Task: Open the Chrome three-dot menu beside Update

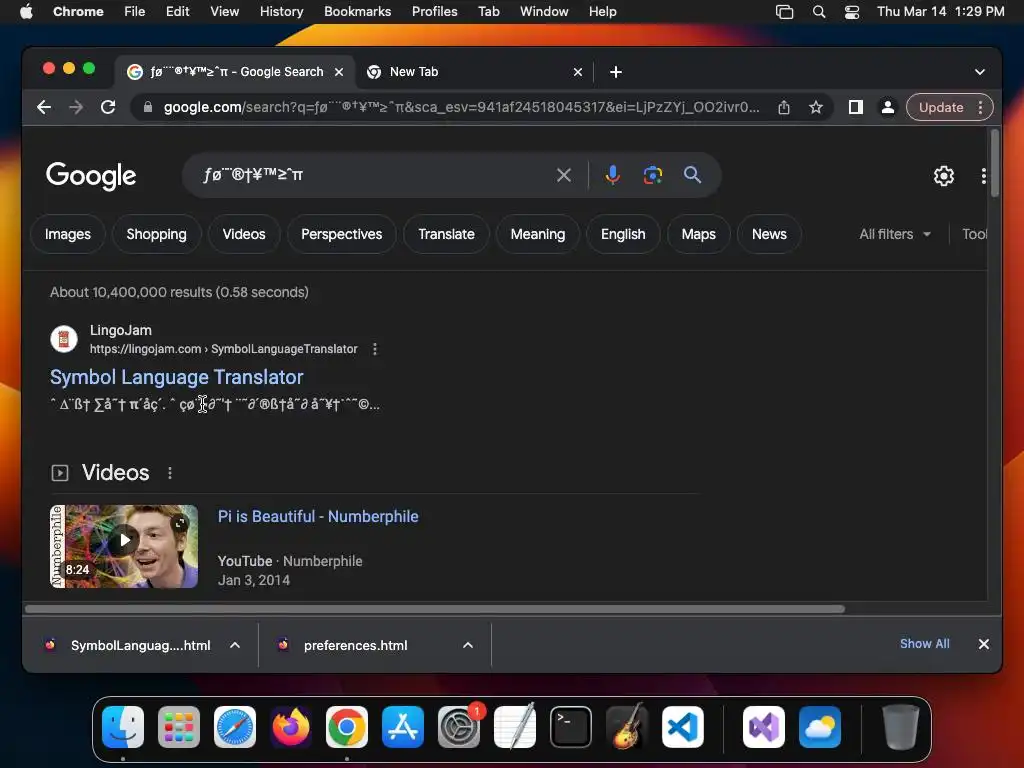Action: tap(980, 107)
